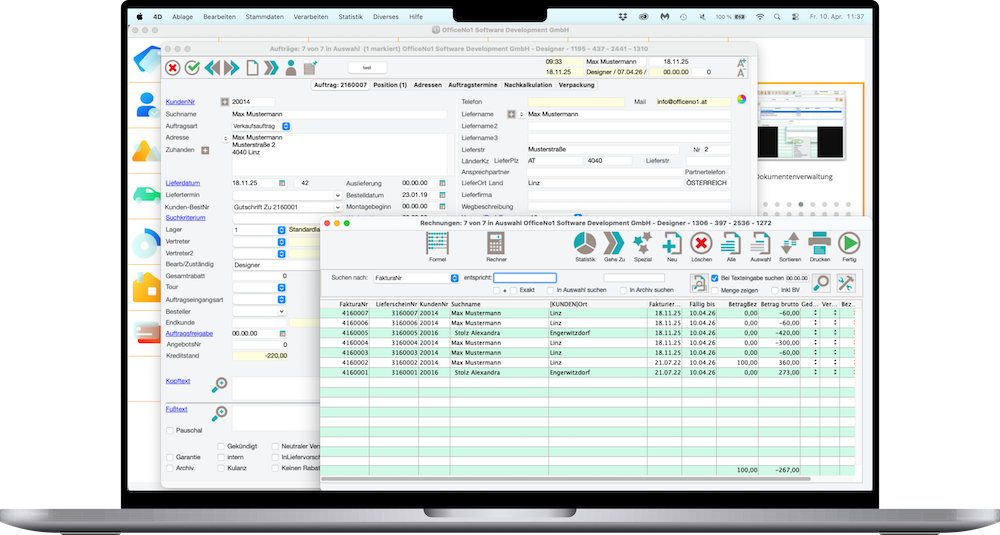This screenshot has width=1000, height=535.
Task: Open Spotlight search in macOS menu bar
Action: pyautogui.click(x=777, y=17)
